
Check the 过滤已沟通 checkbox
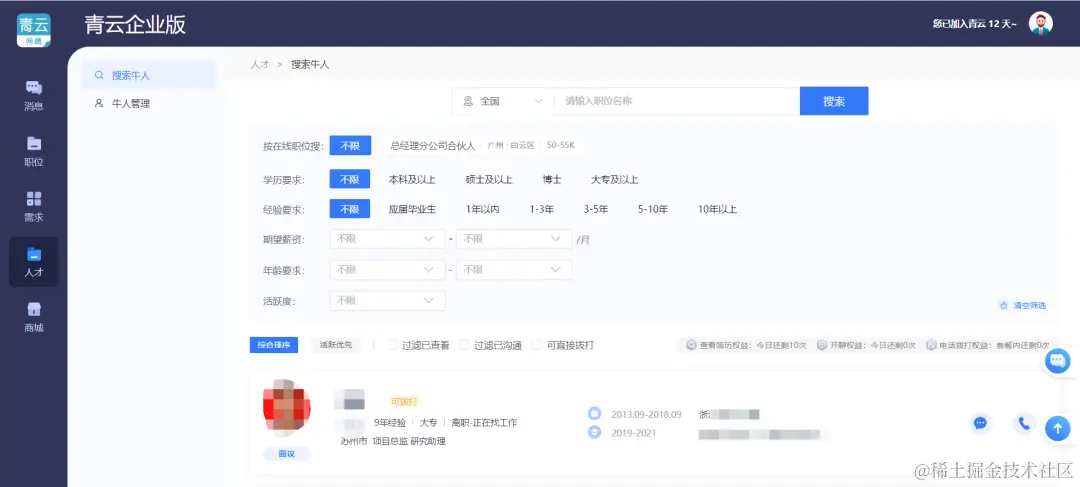tap(464, 345)
